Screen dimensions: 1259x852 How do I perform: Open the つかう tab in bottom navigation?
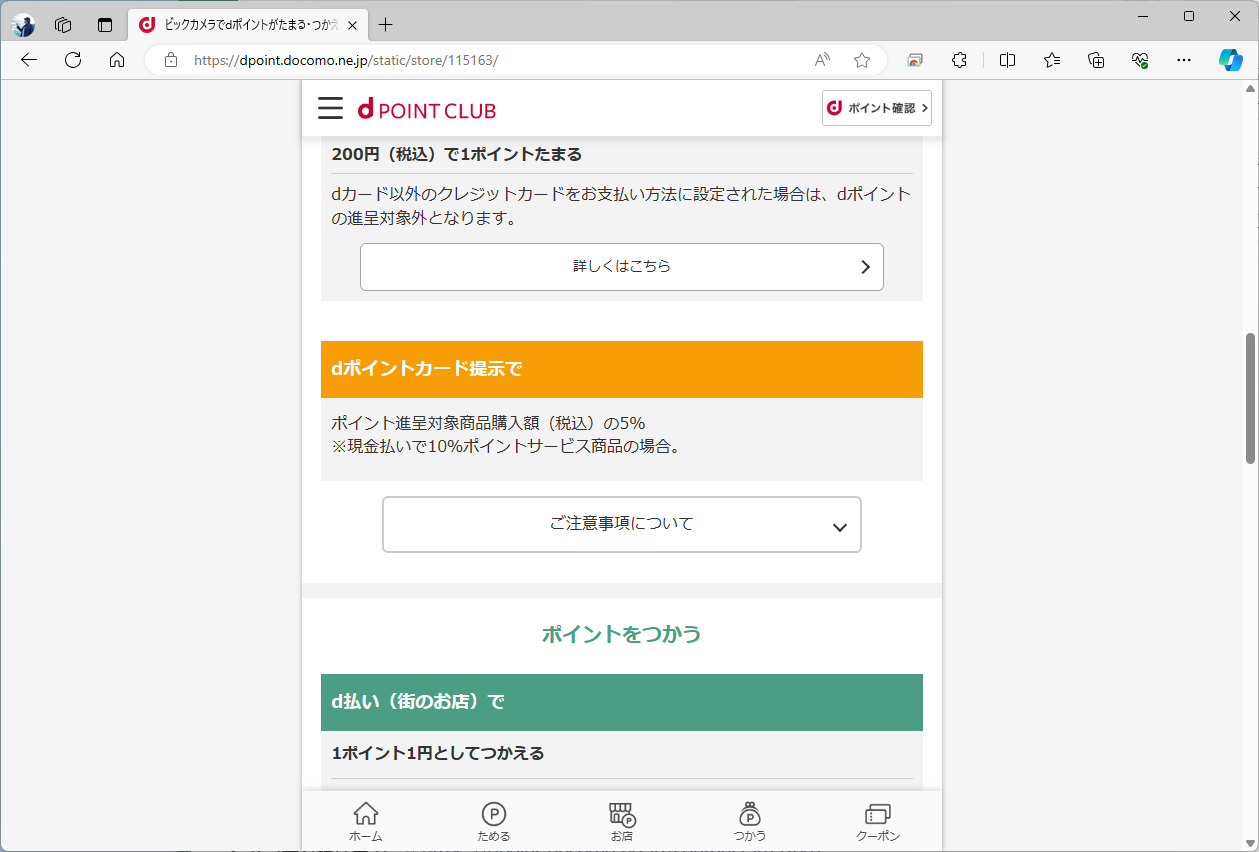pyautogui.click(x=750, y=822)
